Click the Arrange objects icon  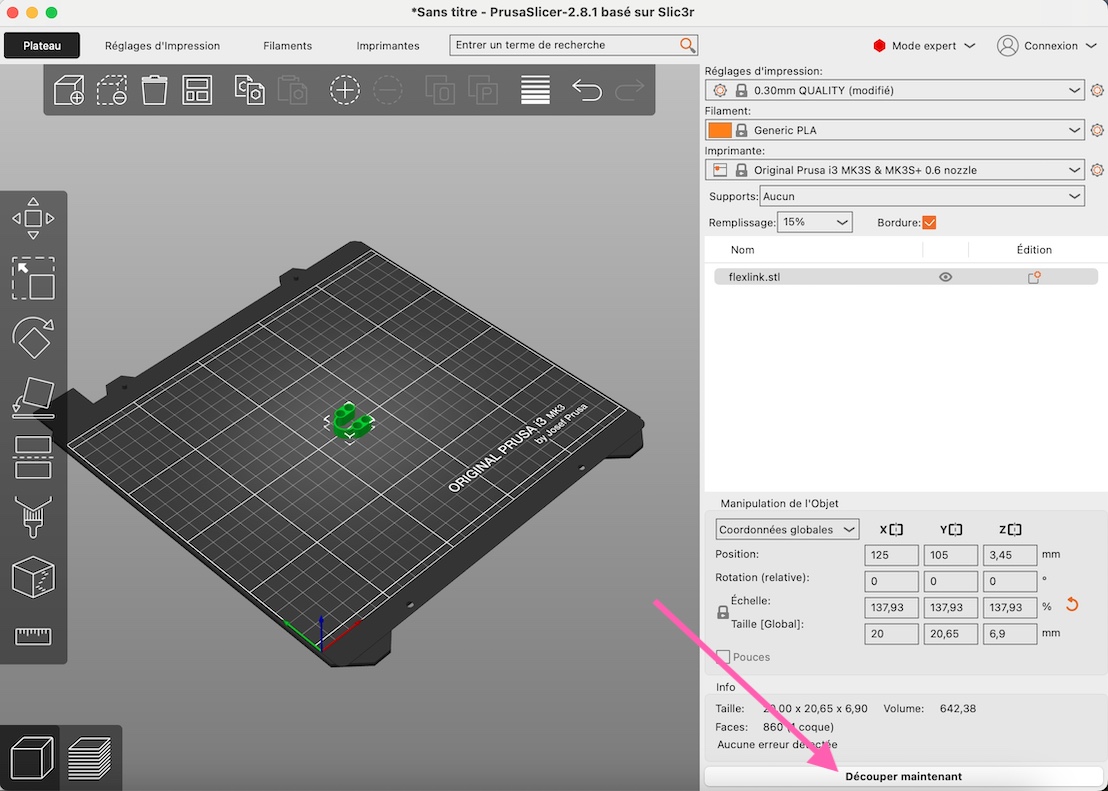coord(197,90)
